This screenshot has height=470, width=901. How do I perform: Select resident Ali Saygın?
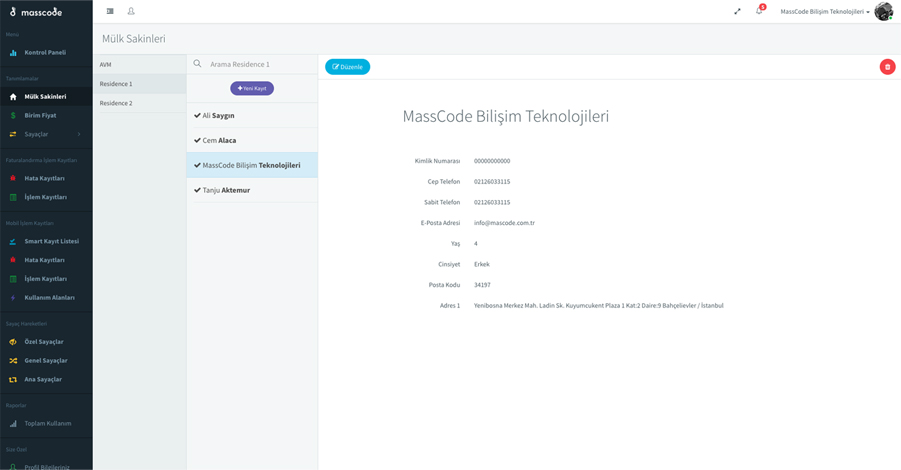coord(252,115)
